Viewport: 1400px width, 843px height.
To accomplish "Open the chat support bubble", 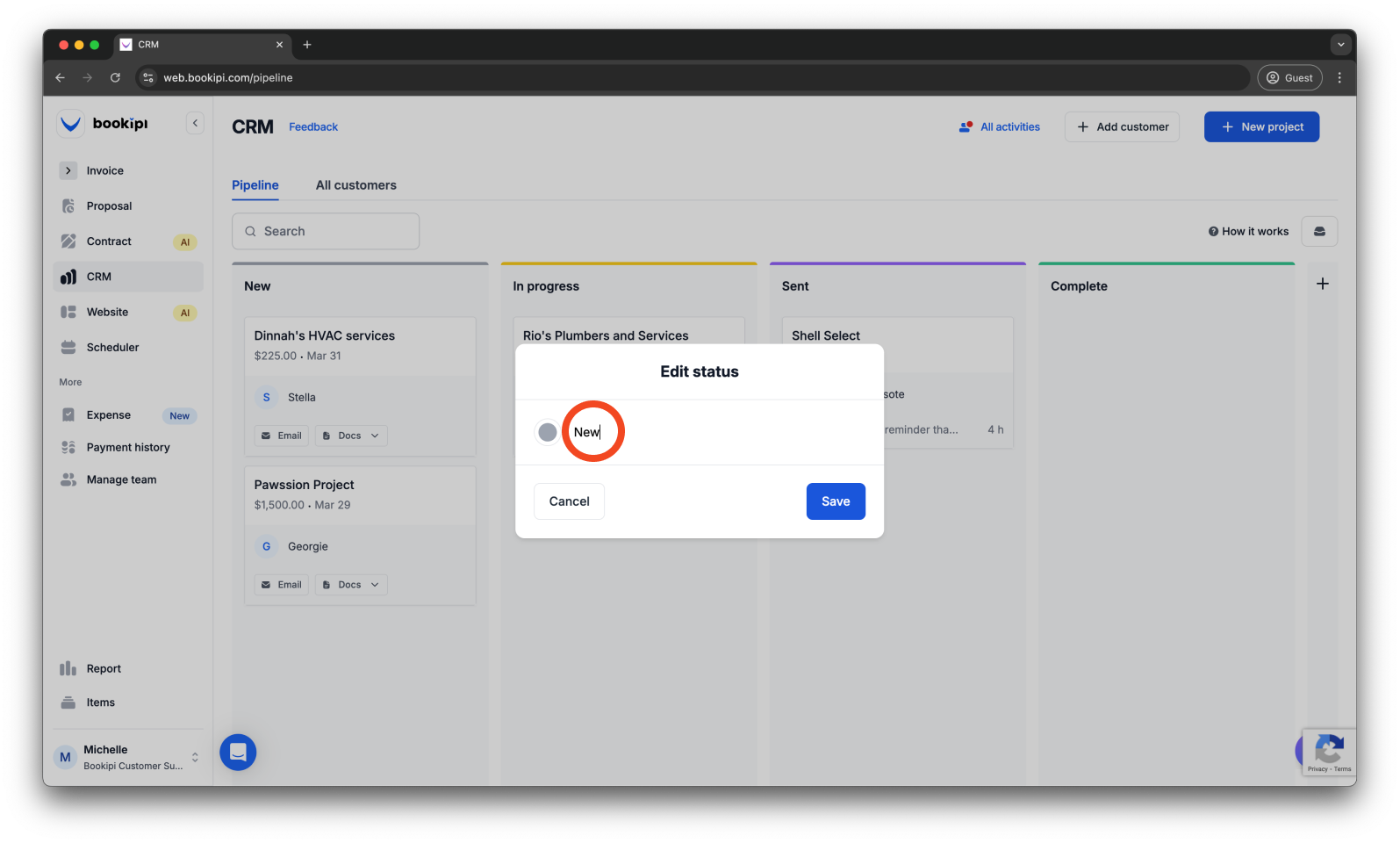I will (238, 753).
